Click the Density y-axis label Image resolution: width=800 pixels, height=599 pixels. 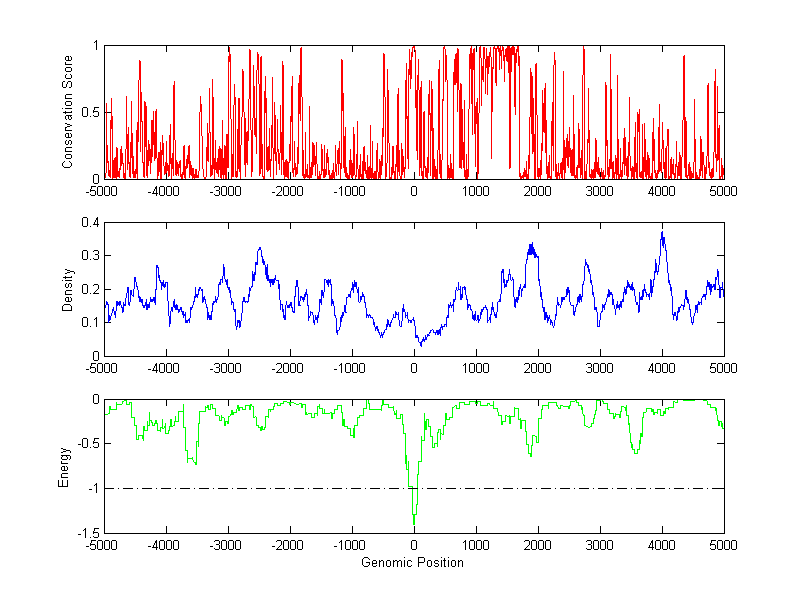(68, 289)
